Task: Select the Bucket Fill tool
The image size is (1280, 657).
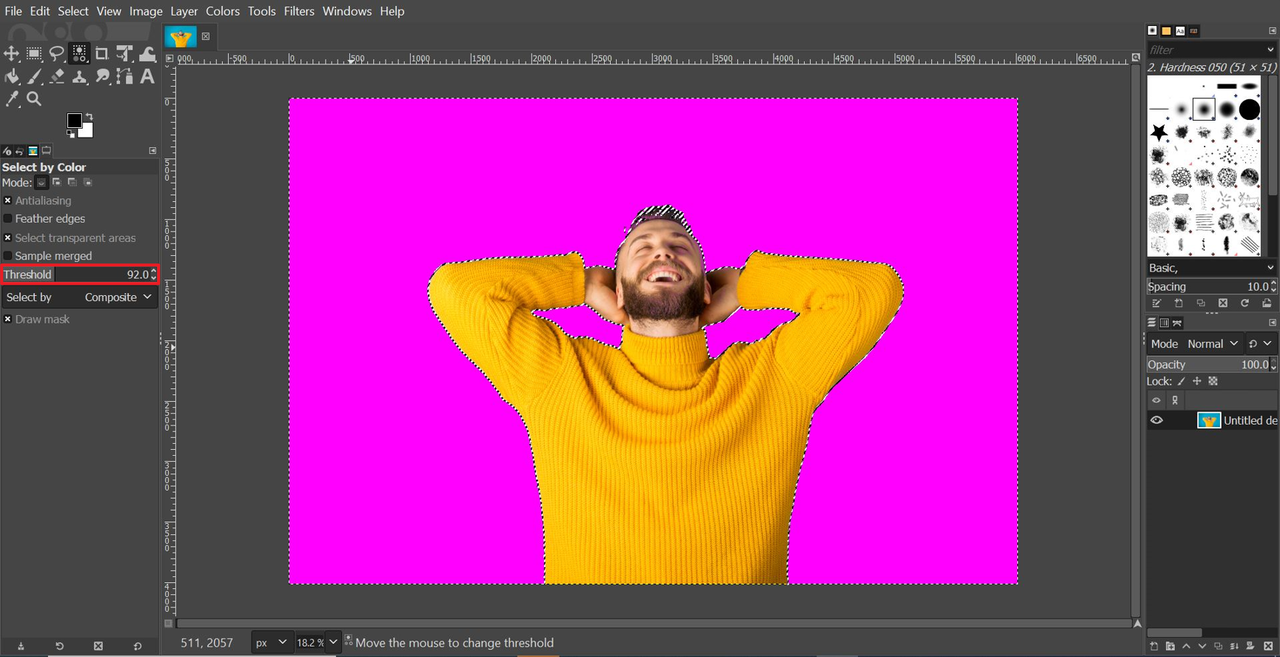Action: pos(12,76)
